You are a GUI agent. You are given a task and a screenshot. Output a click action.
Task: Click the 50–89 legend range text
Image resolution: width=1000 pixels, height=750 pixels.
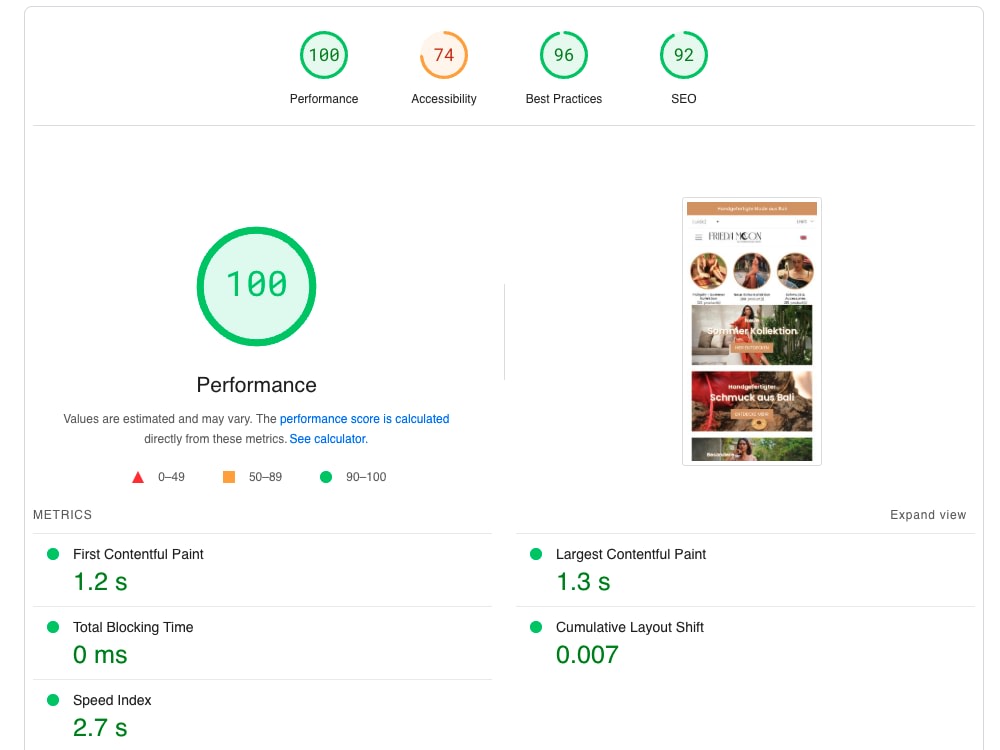tap(265, 477)
